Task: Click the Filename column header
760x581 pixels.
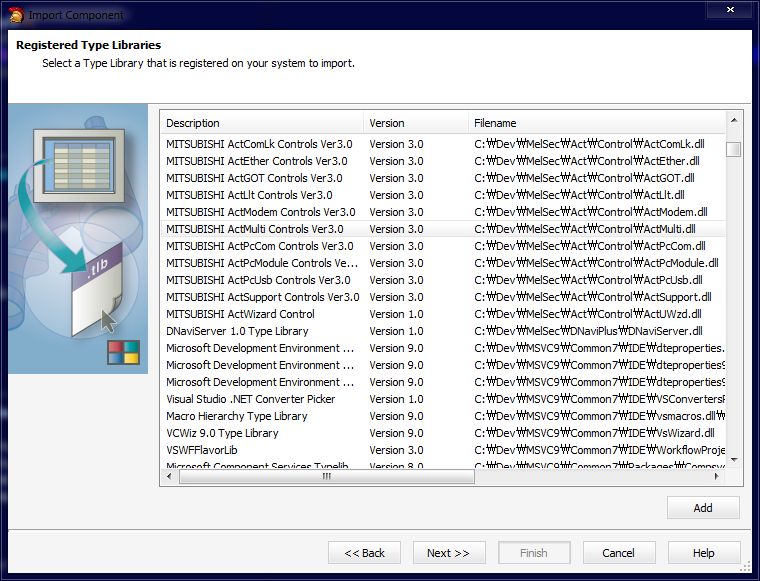Action: click(x=595, y=123)
